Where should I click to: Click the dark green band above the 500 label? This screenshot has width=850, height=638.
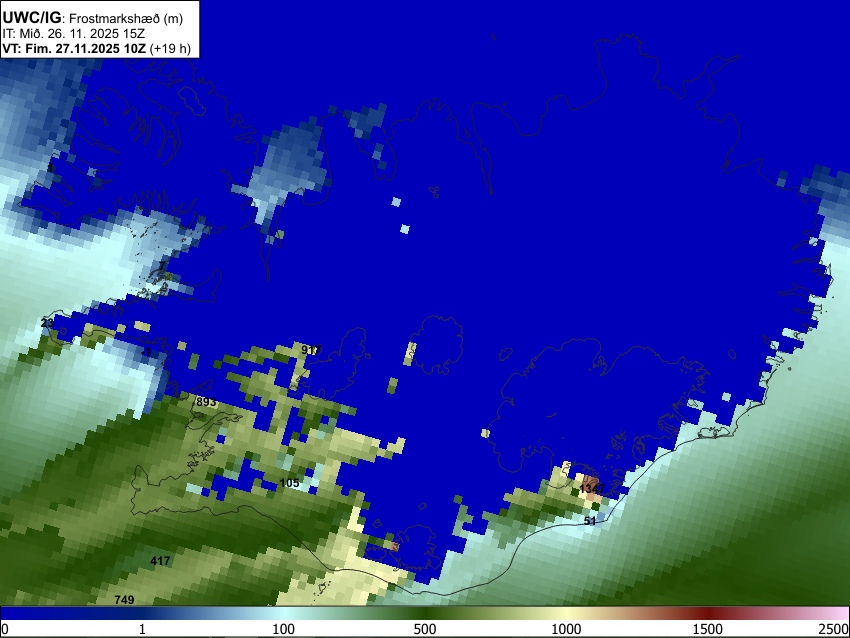coord(425,613)
